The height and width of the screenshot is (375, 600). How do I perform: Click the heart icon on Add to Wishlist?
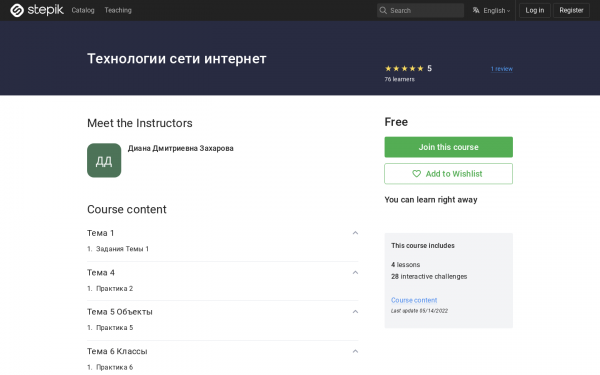(x=416, y=174)
